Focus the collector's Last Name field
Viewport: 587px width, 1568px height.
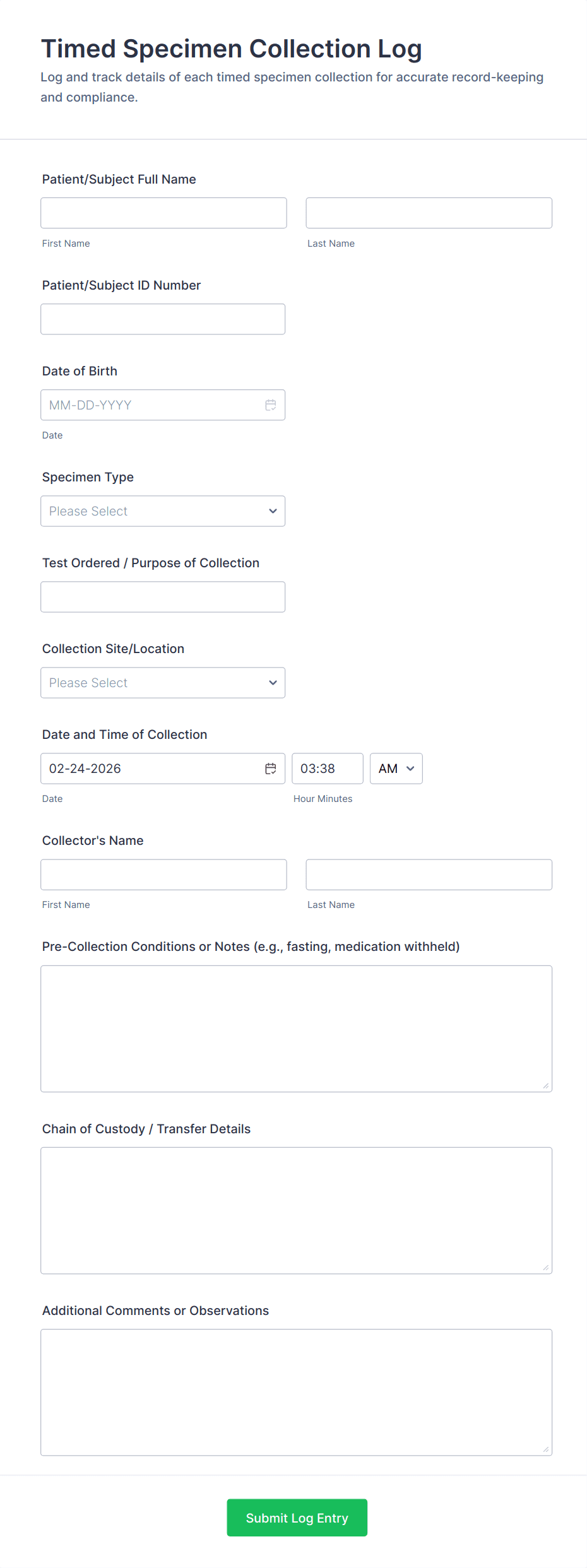(x=429, y=875)
